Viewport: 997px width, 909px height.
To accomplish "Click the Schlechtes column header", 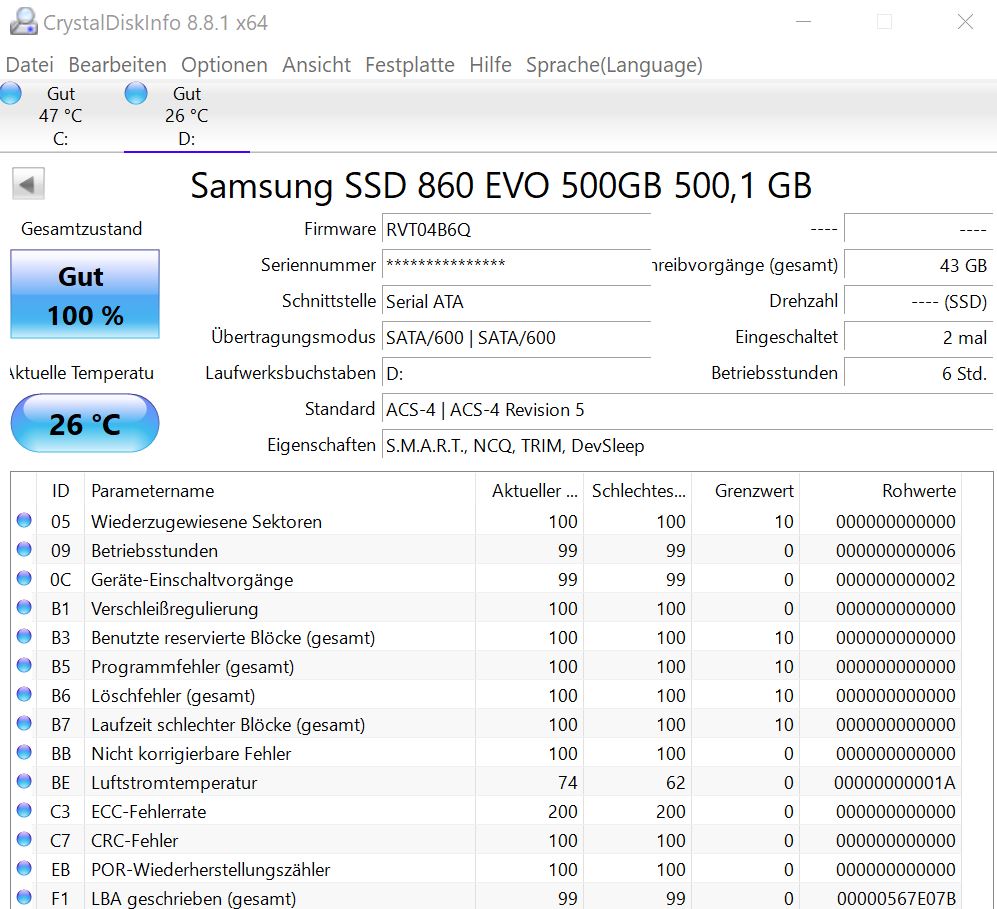I will [637, 491].
